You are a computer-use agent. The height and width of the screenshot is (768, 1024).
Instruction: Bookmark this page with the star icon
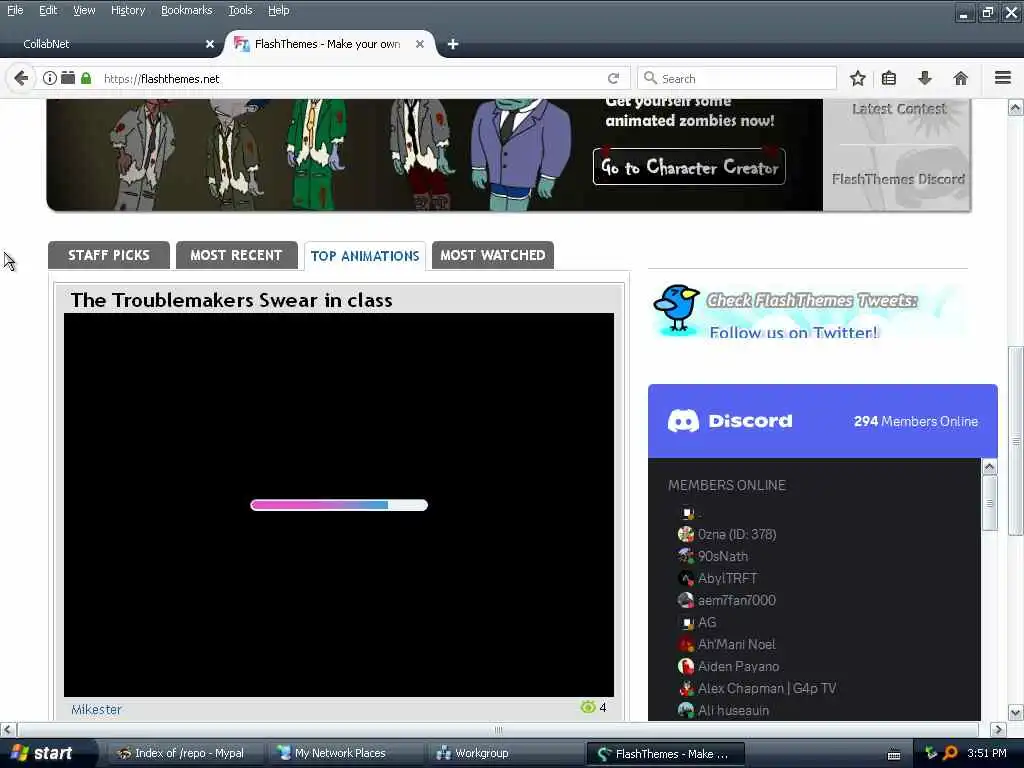pyautogui.click(x=857, y=78)
